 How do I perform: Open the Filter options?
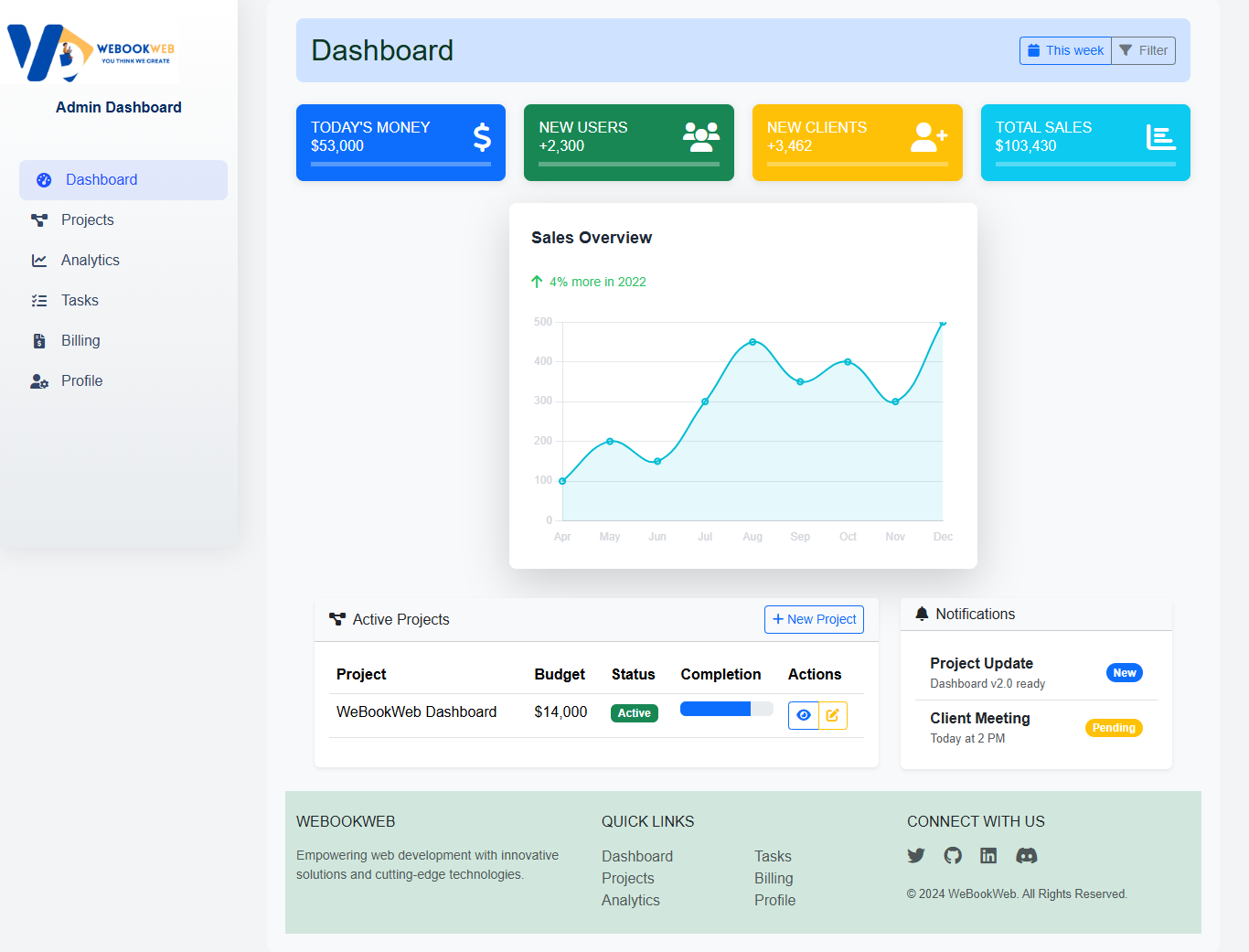tap(1143, 50)
